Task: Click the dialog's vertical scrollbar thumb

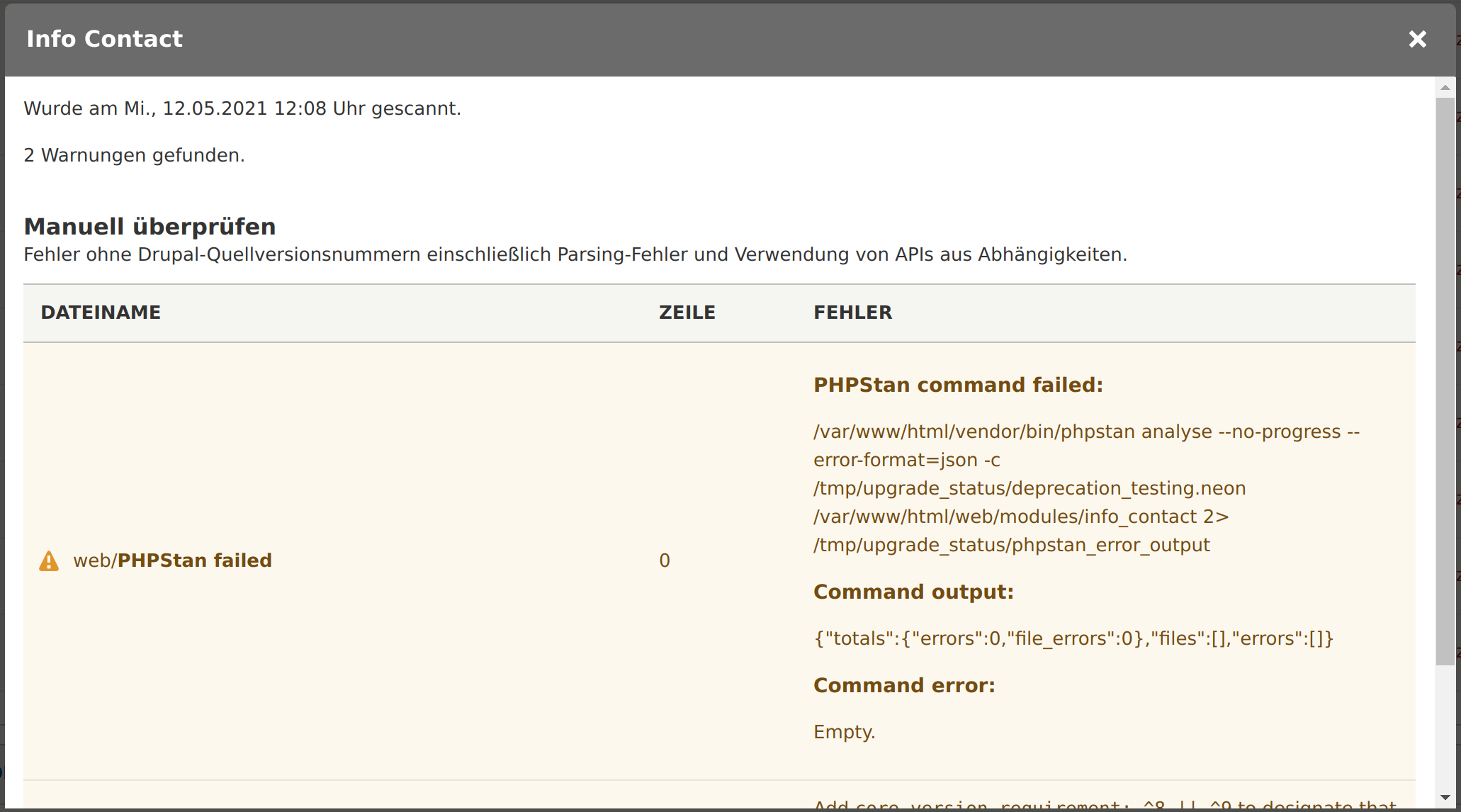Action: (x=1445, y=381)
